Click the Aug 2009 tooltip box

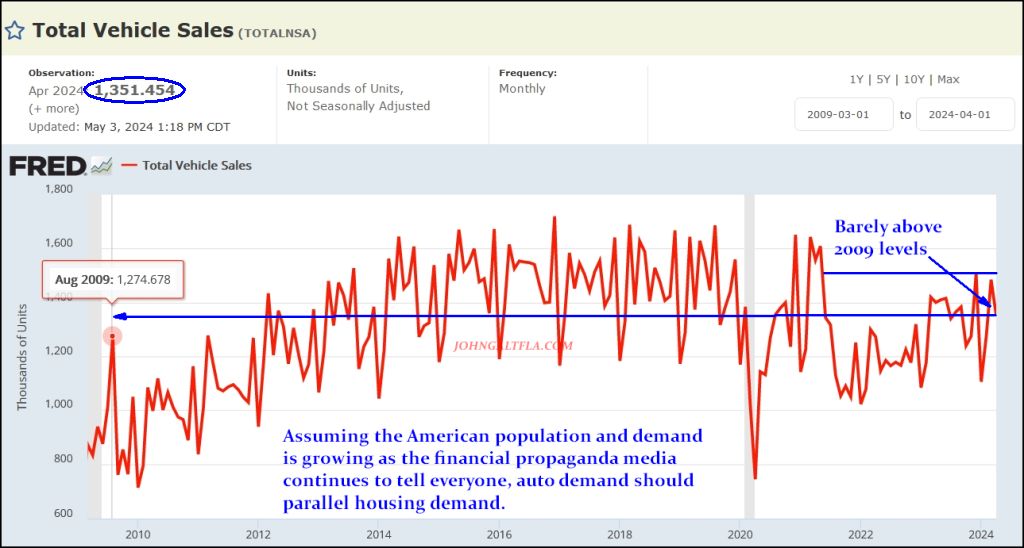coord(113,281)
